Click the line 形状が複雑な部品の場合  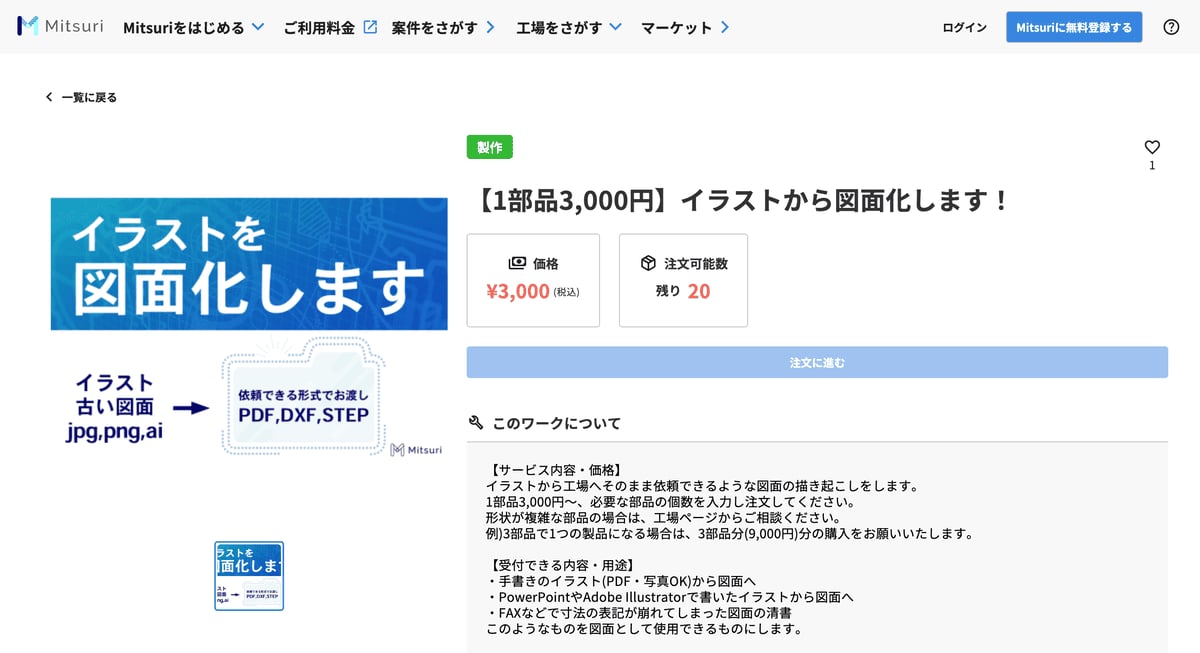[663, 517]
